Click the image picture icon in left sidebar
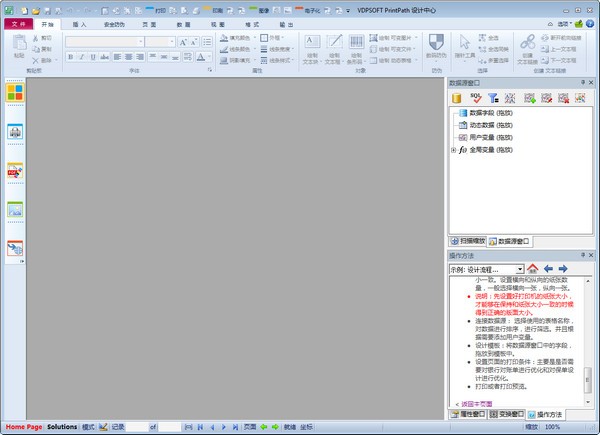The image size is (600, 435). tap(15, 210)
